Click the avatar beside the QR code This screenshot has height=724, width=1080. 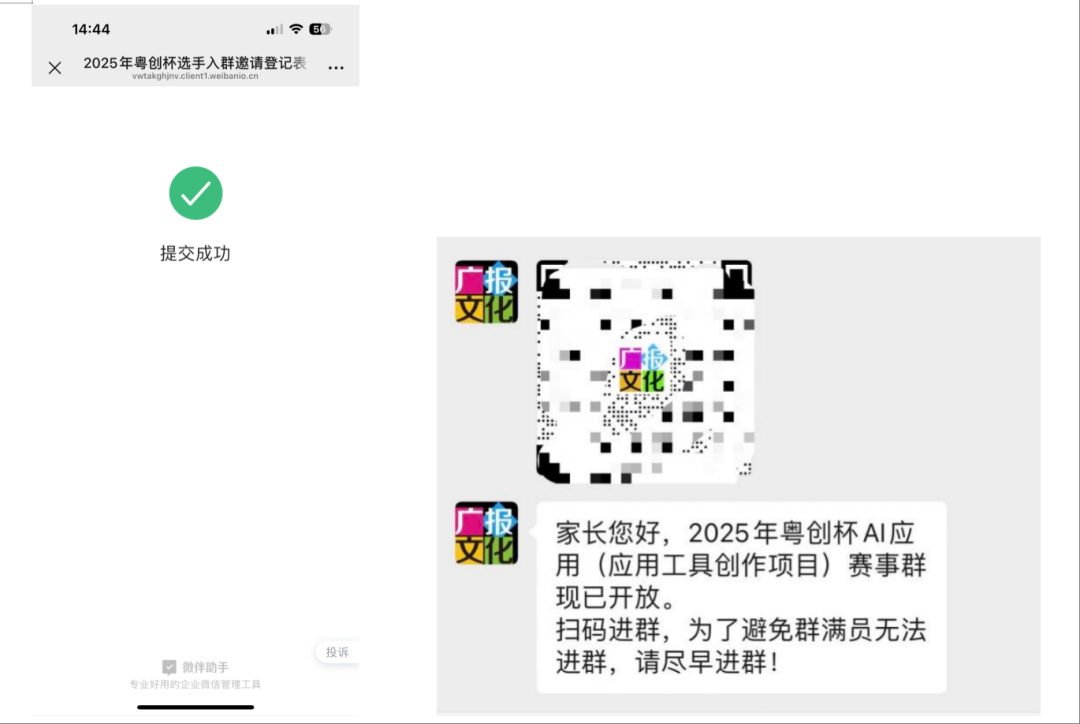pyautogui.click(x=486, y=291)
